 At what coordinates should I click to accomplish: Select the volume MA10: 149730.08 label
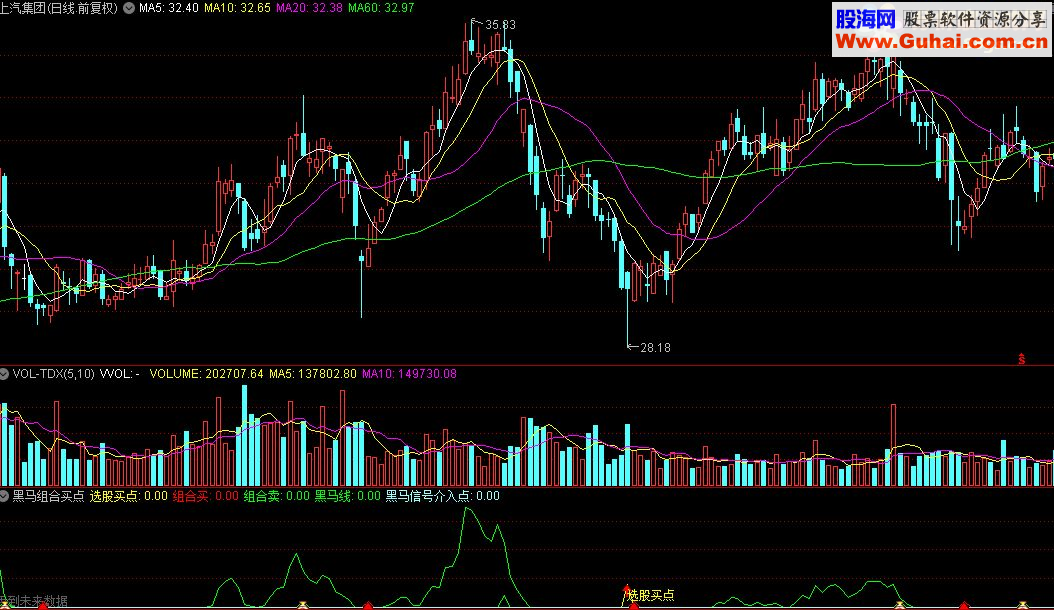point(409,374)
